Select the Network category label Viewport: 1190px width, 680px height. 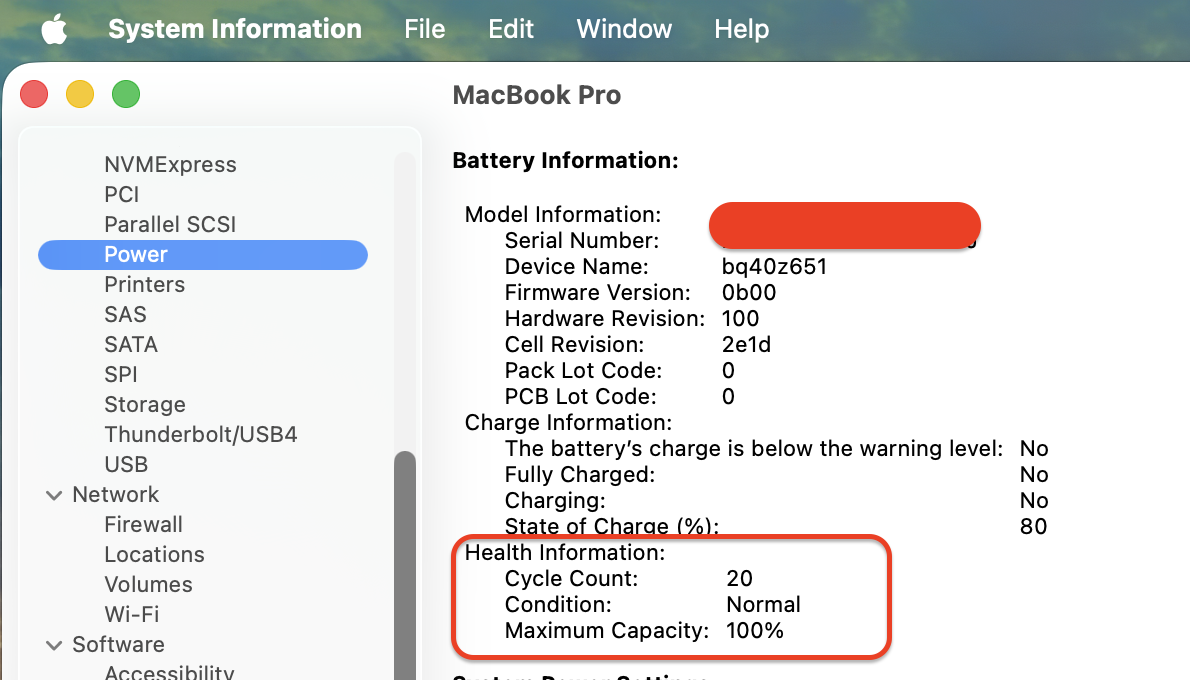pyautogui.click(x=115, y=494)
